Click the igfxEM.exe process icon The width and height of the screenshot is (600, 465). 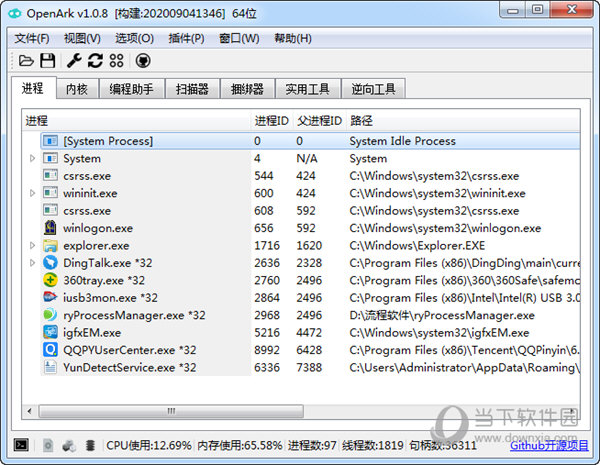click(x=50, y=332)
